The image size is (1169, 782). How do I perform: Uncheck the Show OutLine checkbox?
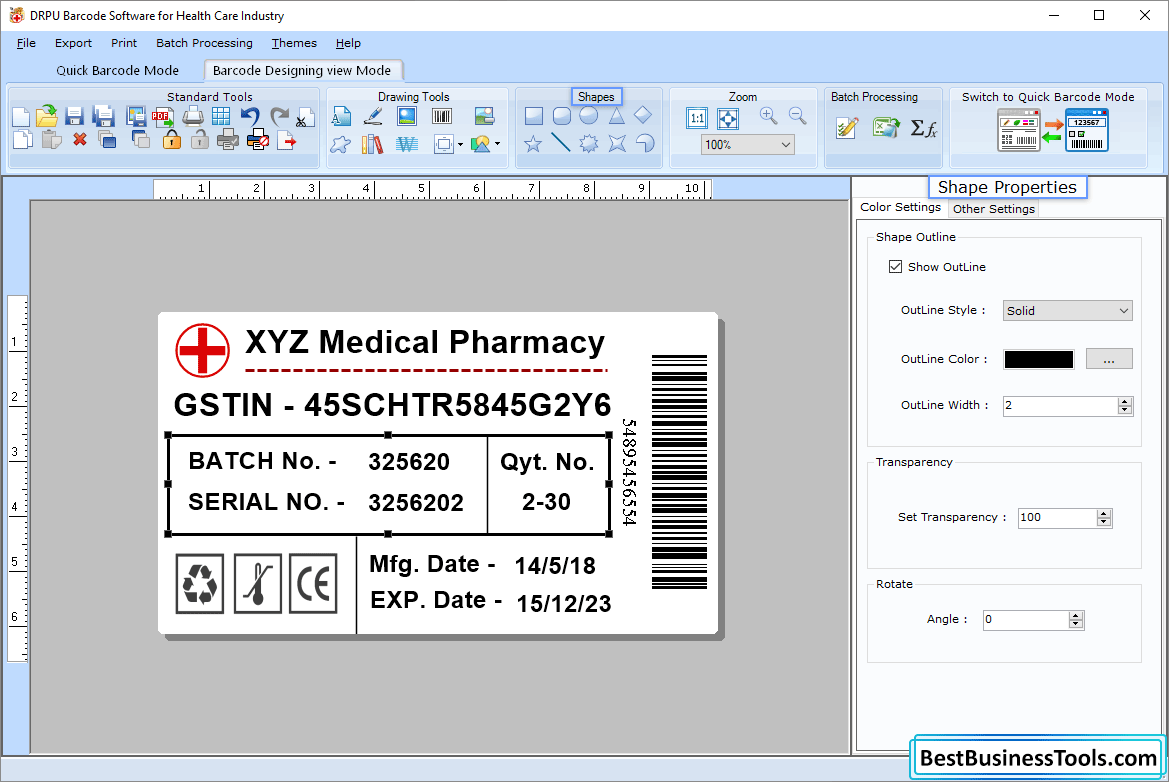(895, 267)
